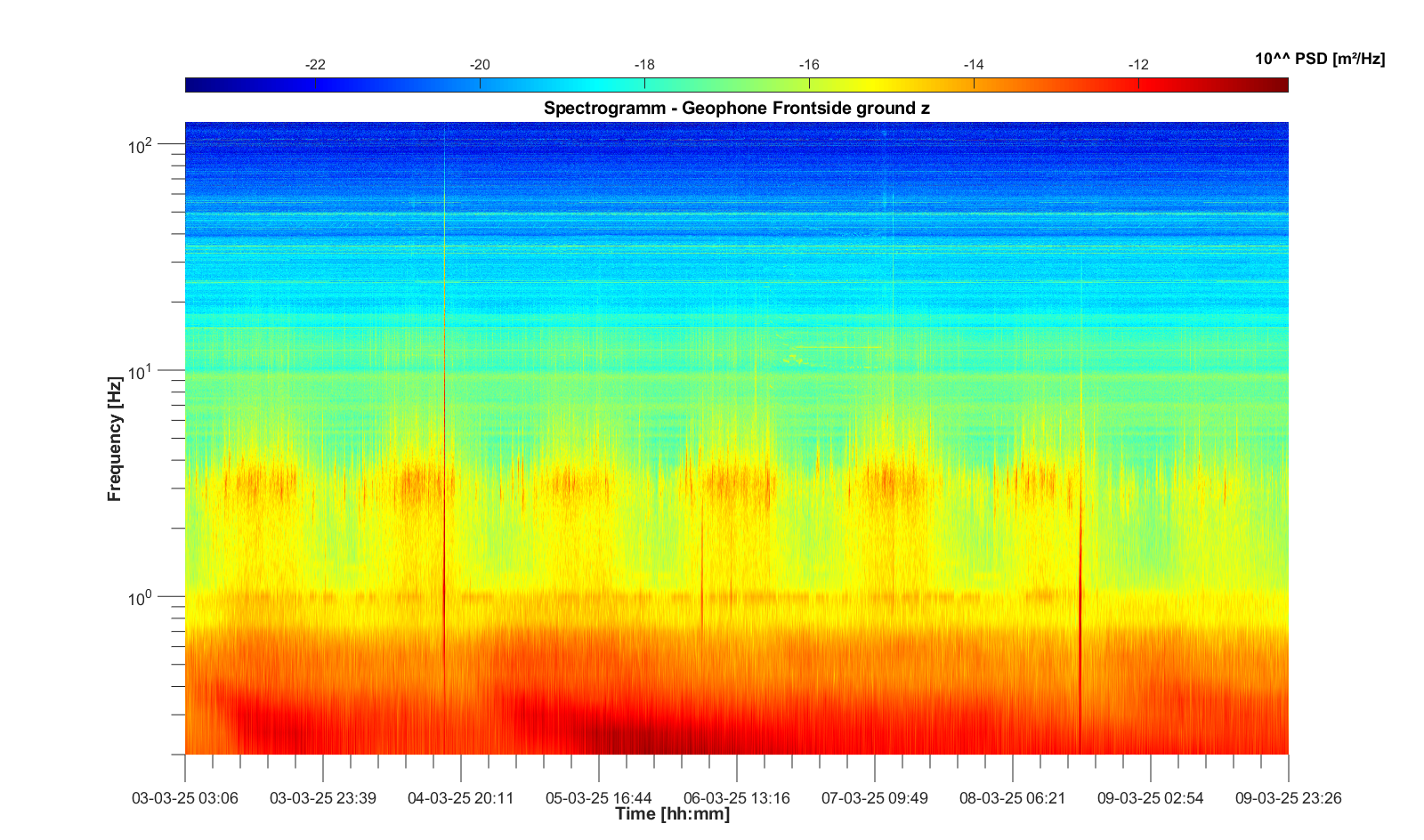Select the -12 colorbar tick label

click(1138, 65)
